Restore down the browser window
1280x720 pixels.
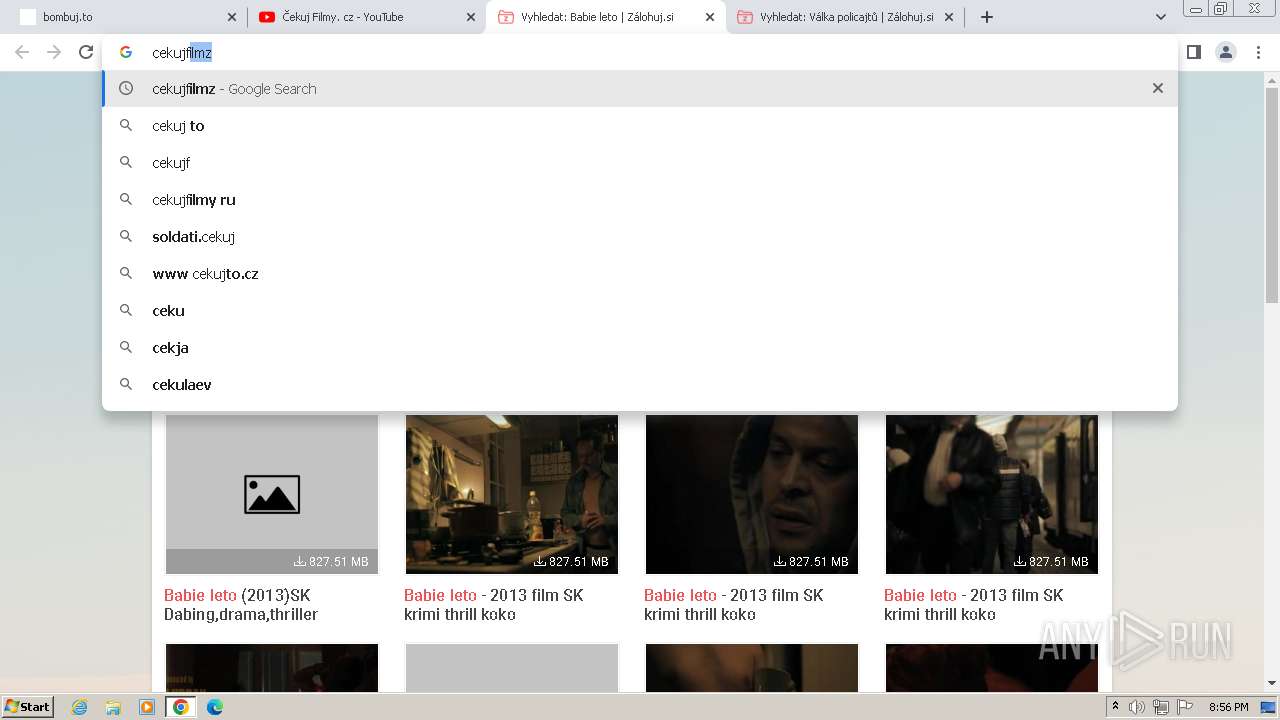(x=1221, y=8)
